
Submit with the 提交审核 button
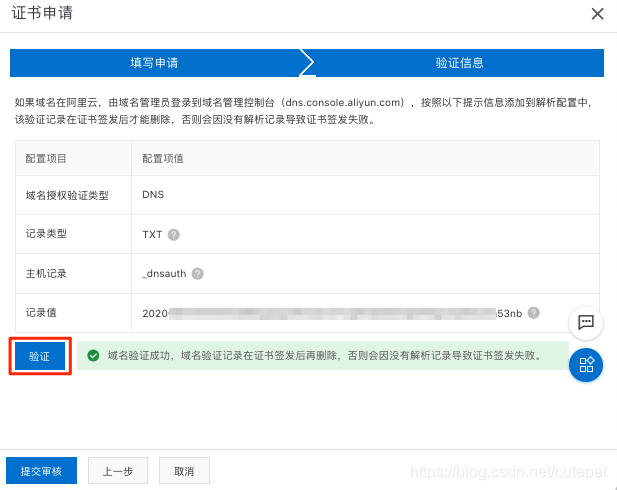pos(41,471)
